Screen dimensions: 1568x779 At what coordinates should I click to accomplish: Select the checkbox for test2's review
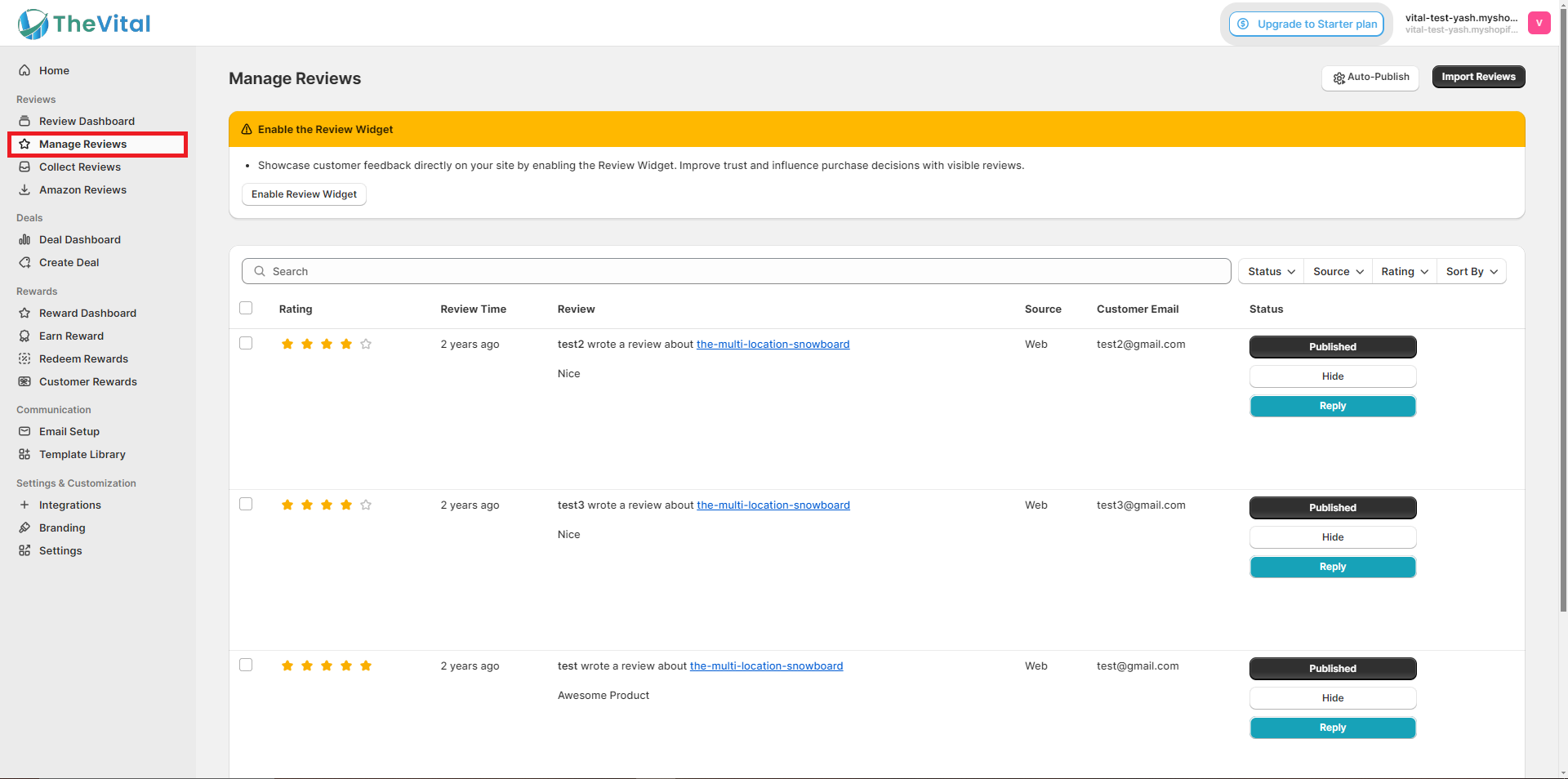click(x=246, y=343)
